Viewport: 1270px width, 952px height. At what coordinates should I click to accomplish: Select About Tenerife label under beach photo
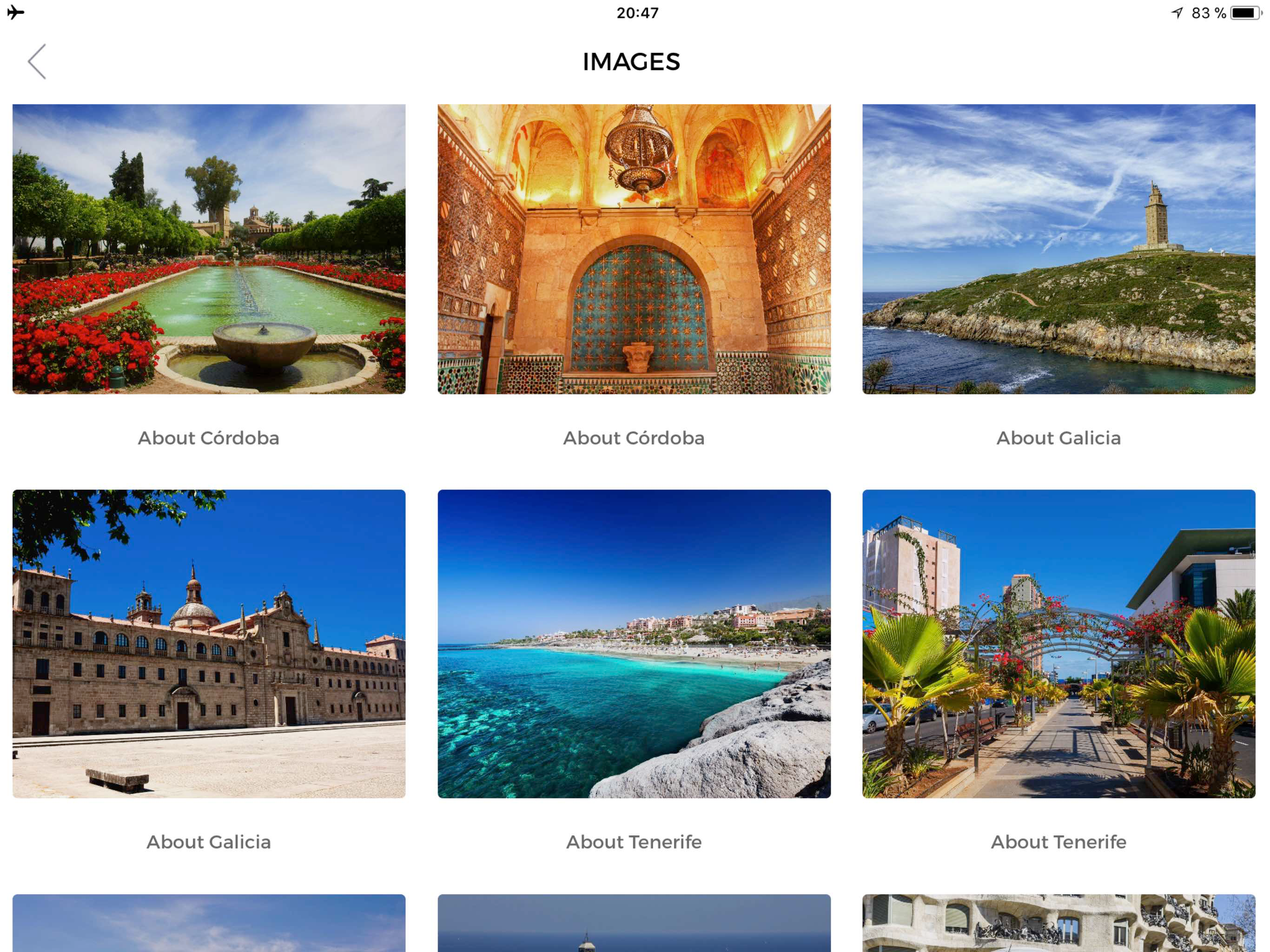click(634, 842)
